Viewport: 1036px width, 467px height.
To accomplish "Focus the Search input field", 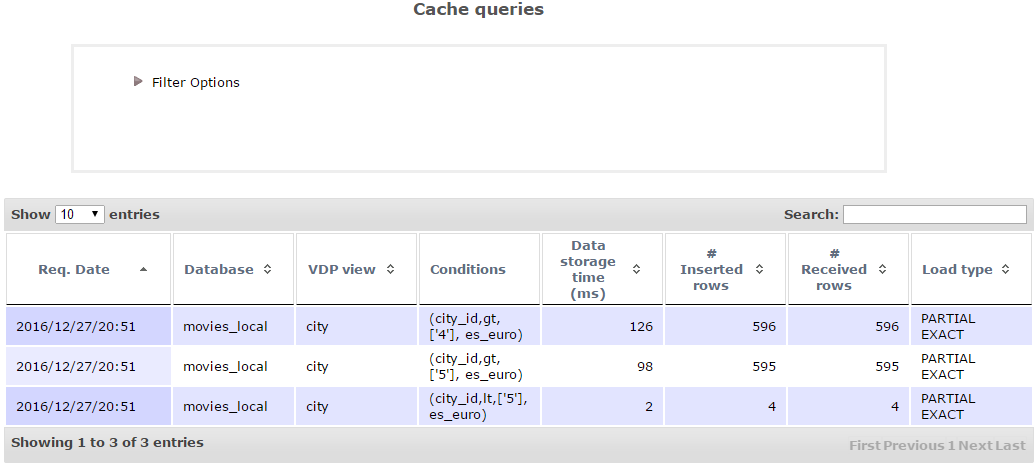I will 934,214.
